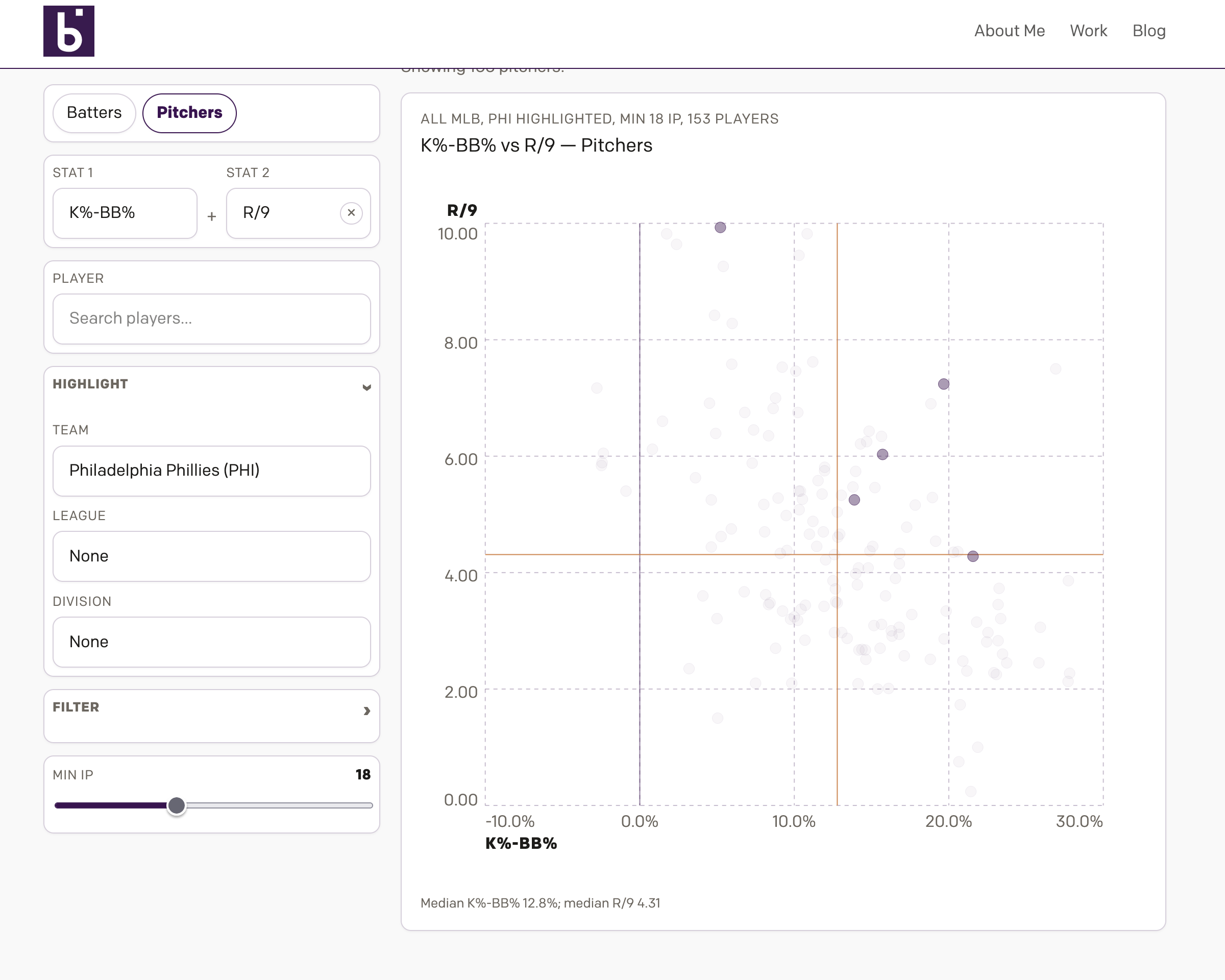
Task: Open the Division dropdown set to None
Action: click(211, 642)
